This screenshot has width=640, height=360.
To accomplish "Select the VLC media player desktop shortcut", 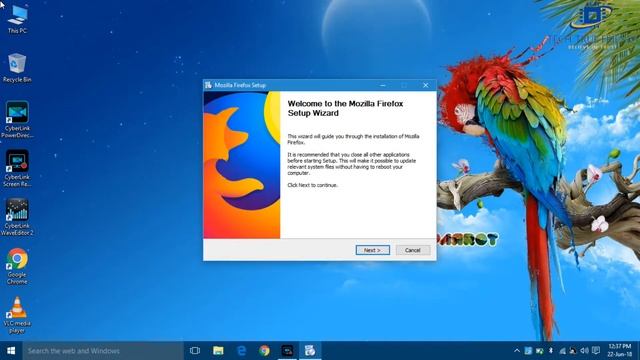I will click(x=17, y=315).
